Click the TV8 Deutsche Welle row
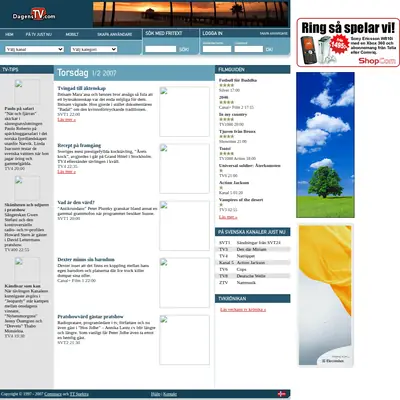The image size is (400, 400). (x=253, y=276)
